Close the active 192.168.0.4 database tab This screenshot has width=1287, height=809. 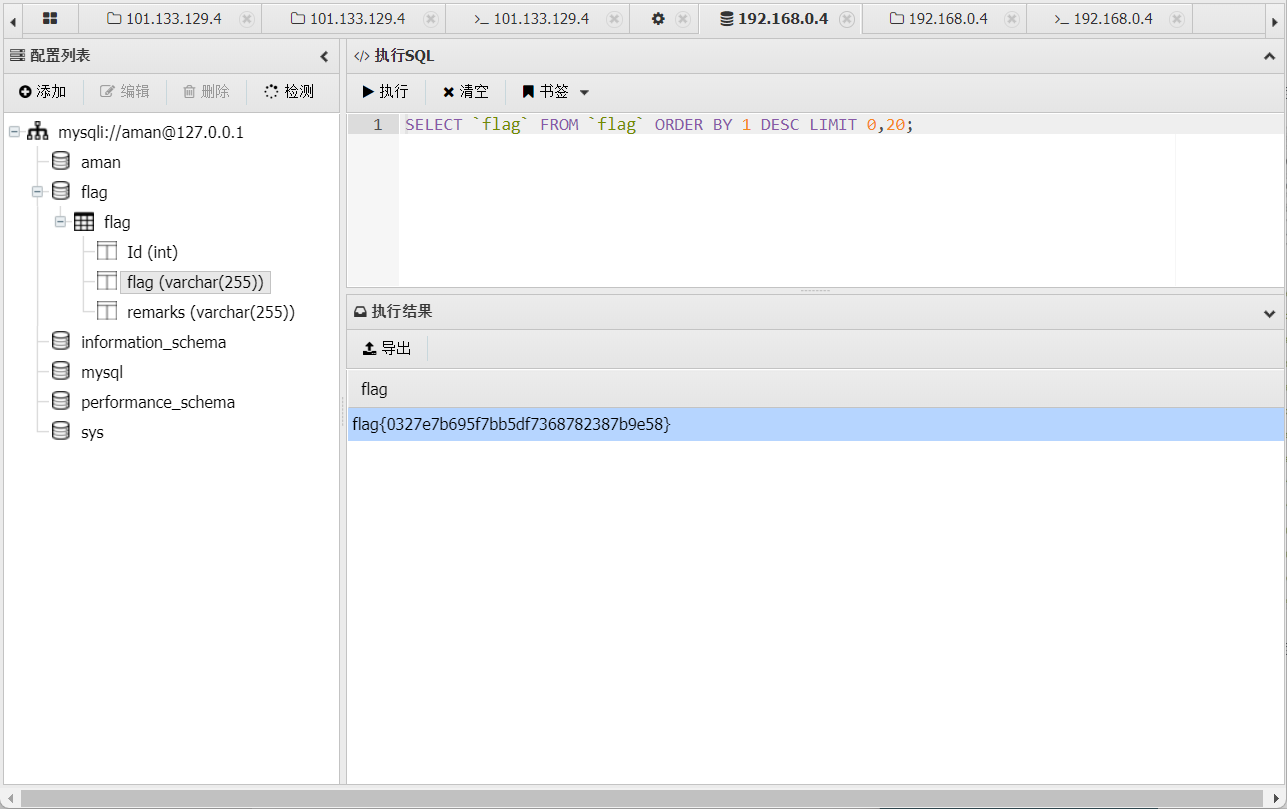[x=847, y=19]
